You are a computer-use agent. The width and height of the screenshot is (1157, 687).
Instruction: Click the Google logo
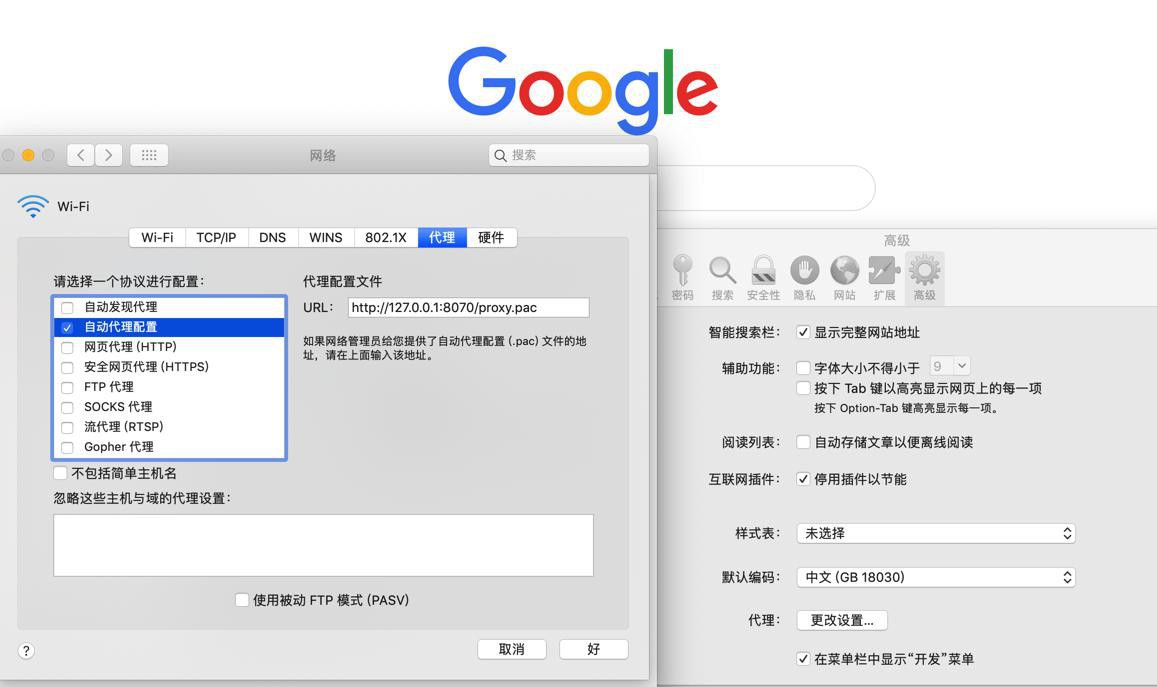(x=583, y=90)
